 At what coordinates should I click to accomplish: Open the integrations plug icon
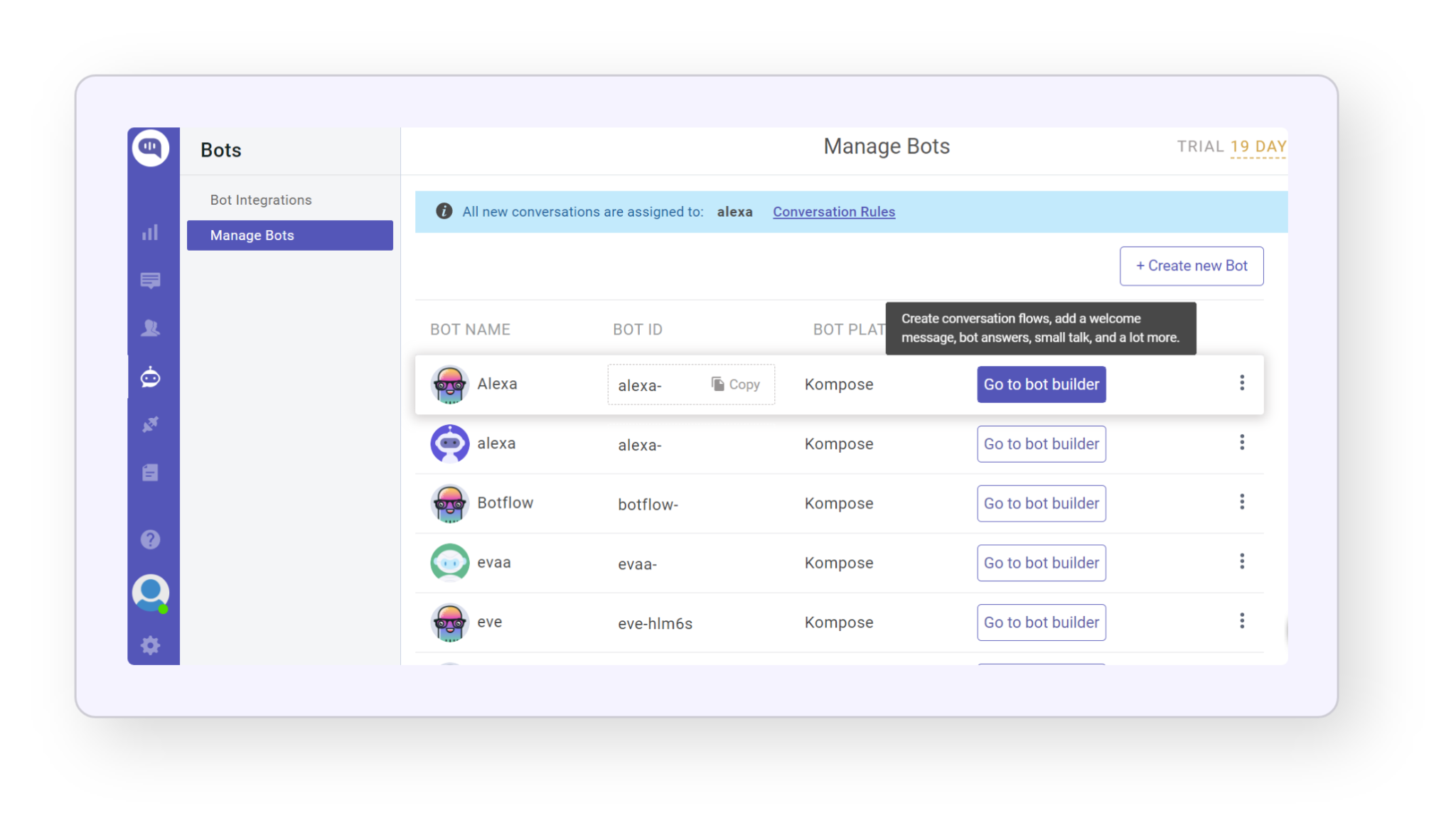tap(150, 425)
